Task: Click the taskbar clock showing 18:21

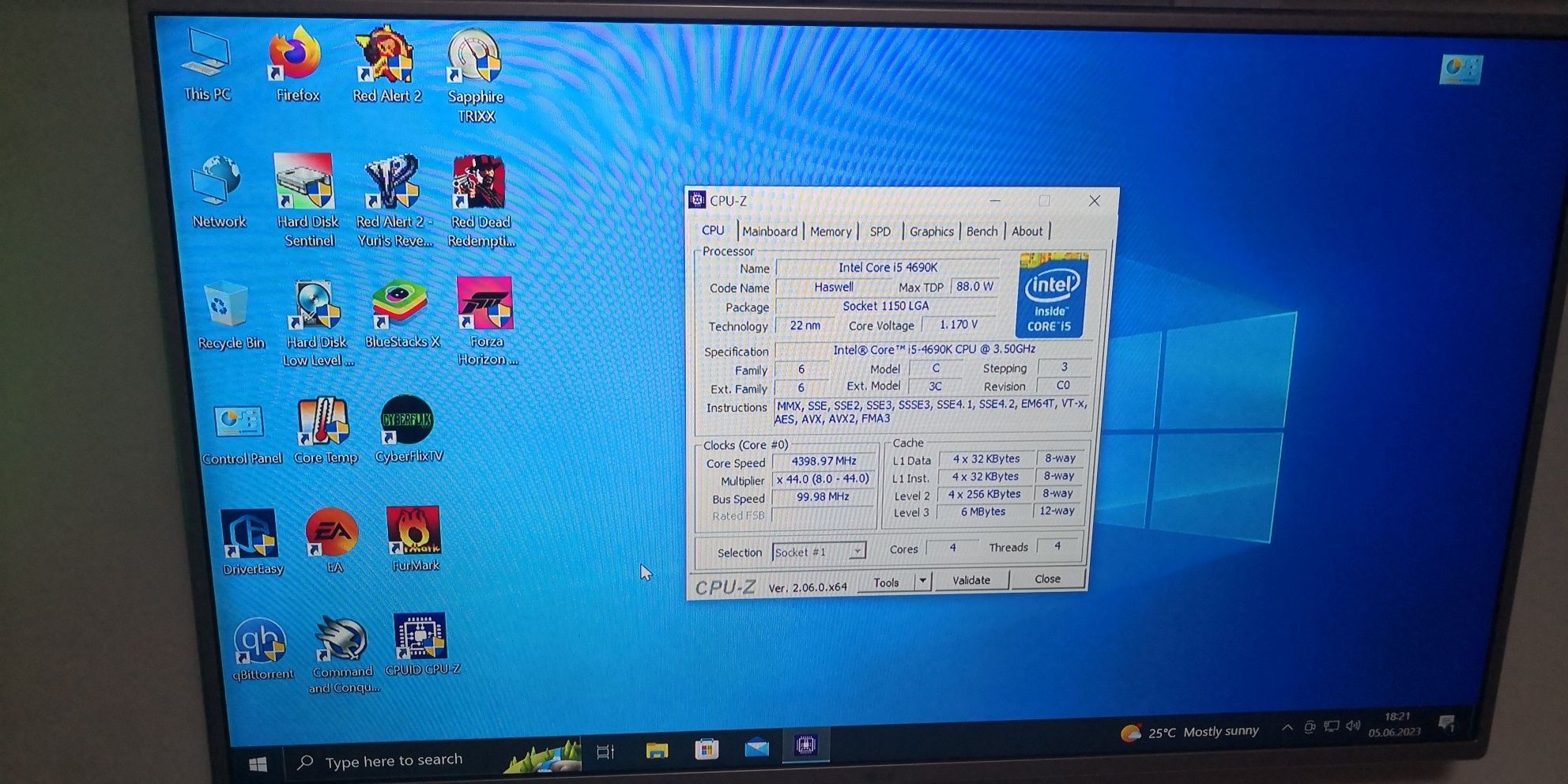Action: click(1395, 724)
